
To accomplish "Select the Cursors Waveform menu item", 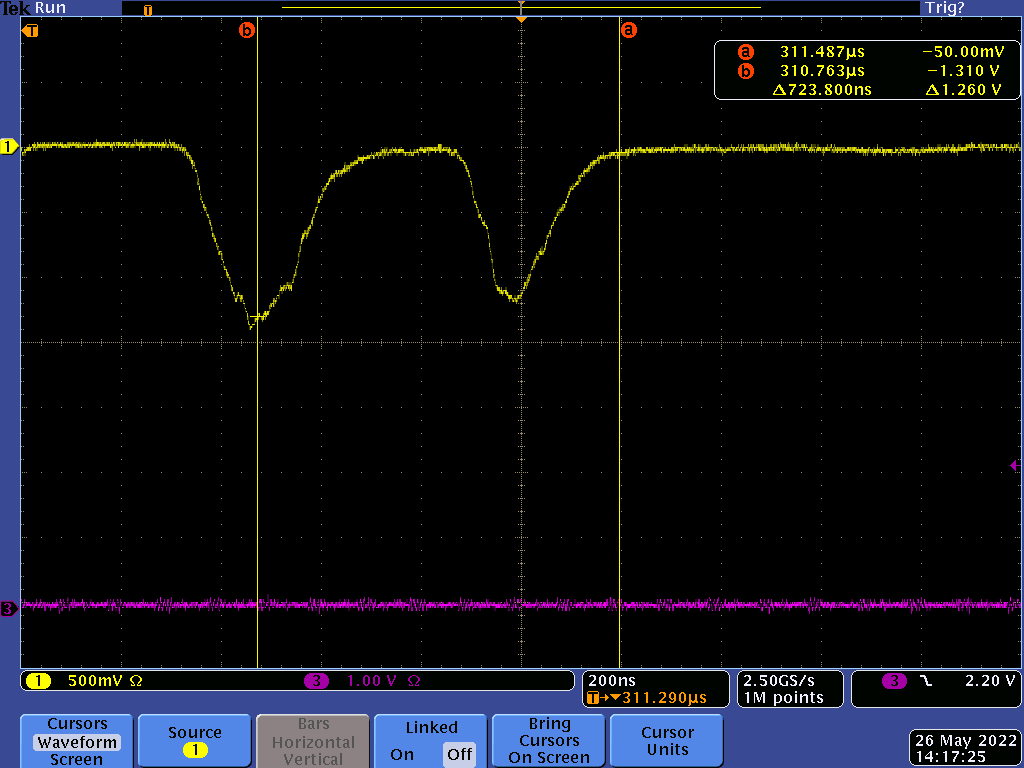I will (x=77, y=742).
